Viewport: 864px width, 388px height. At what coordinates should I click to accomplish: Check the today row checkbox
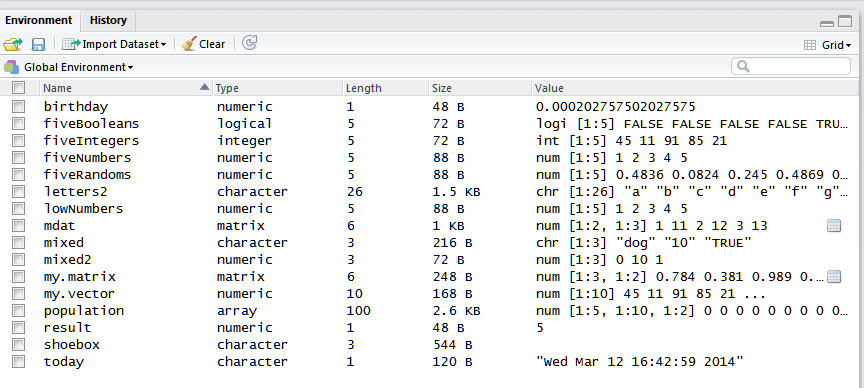click(19, 362)
